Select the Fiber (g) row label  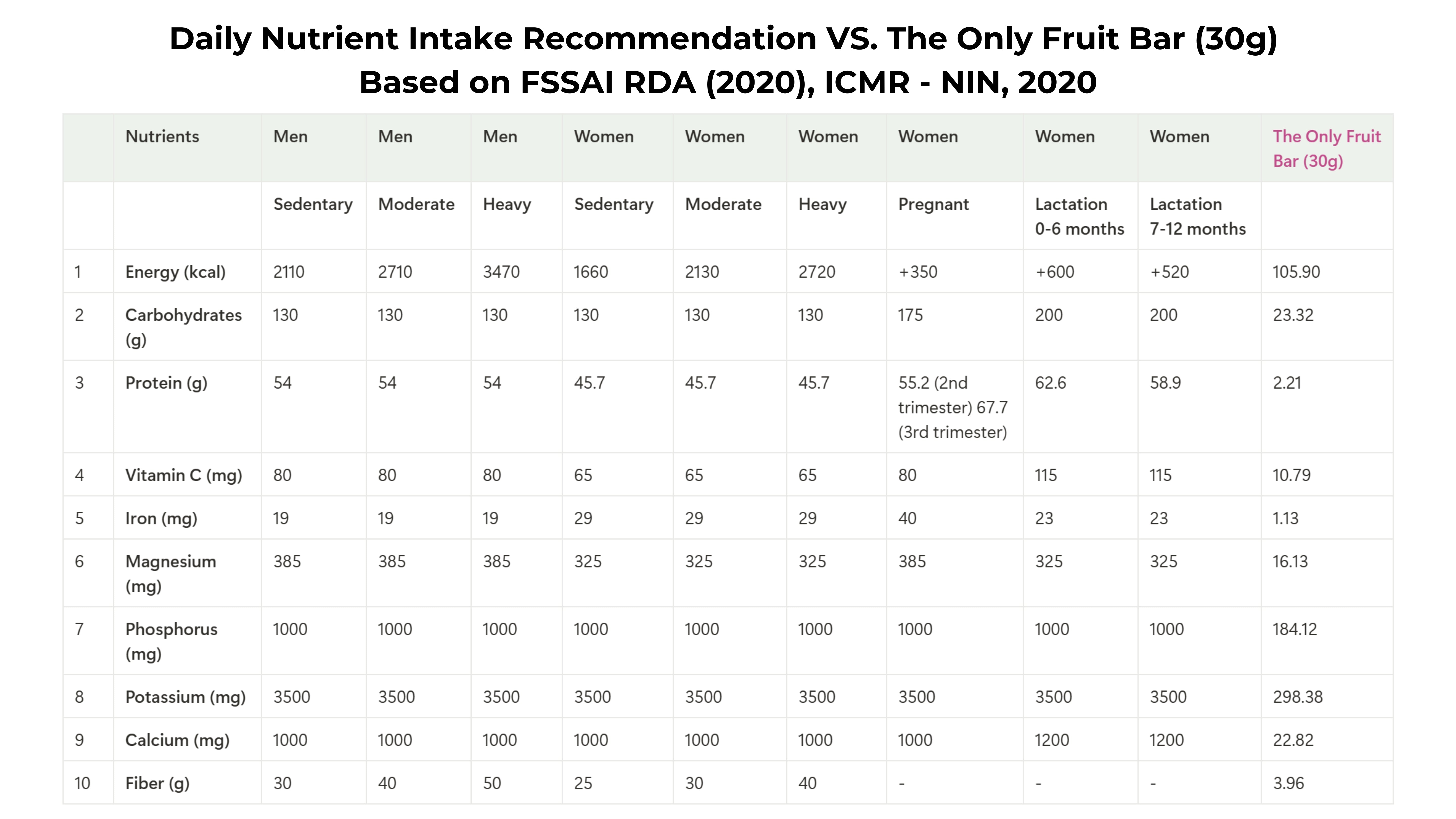point(157,783)
